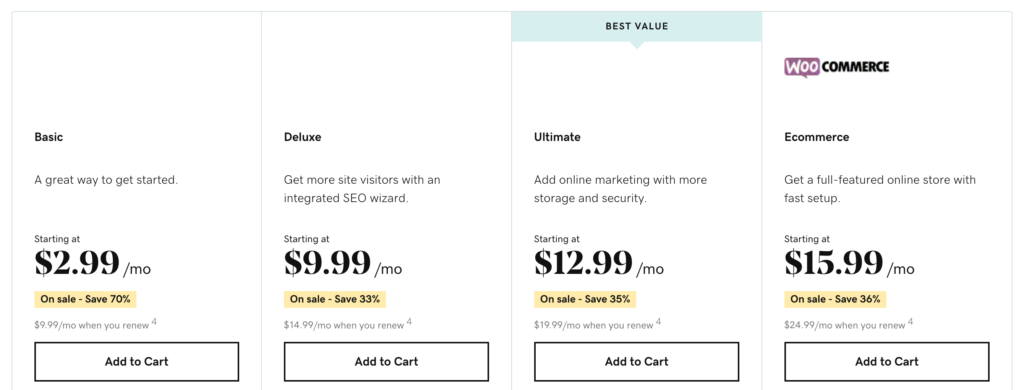The image size is (1024, 390).
Task: Select the Basic plan title
Action: click(49, 137)
